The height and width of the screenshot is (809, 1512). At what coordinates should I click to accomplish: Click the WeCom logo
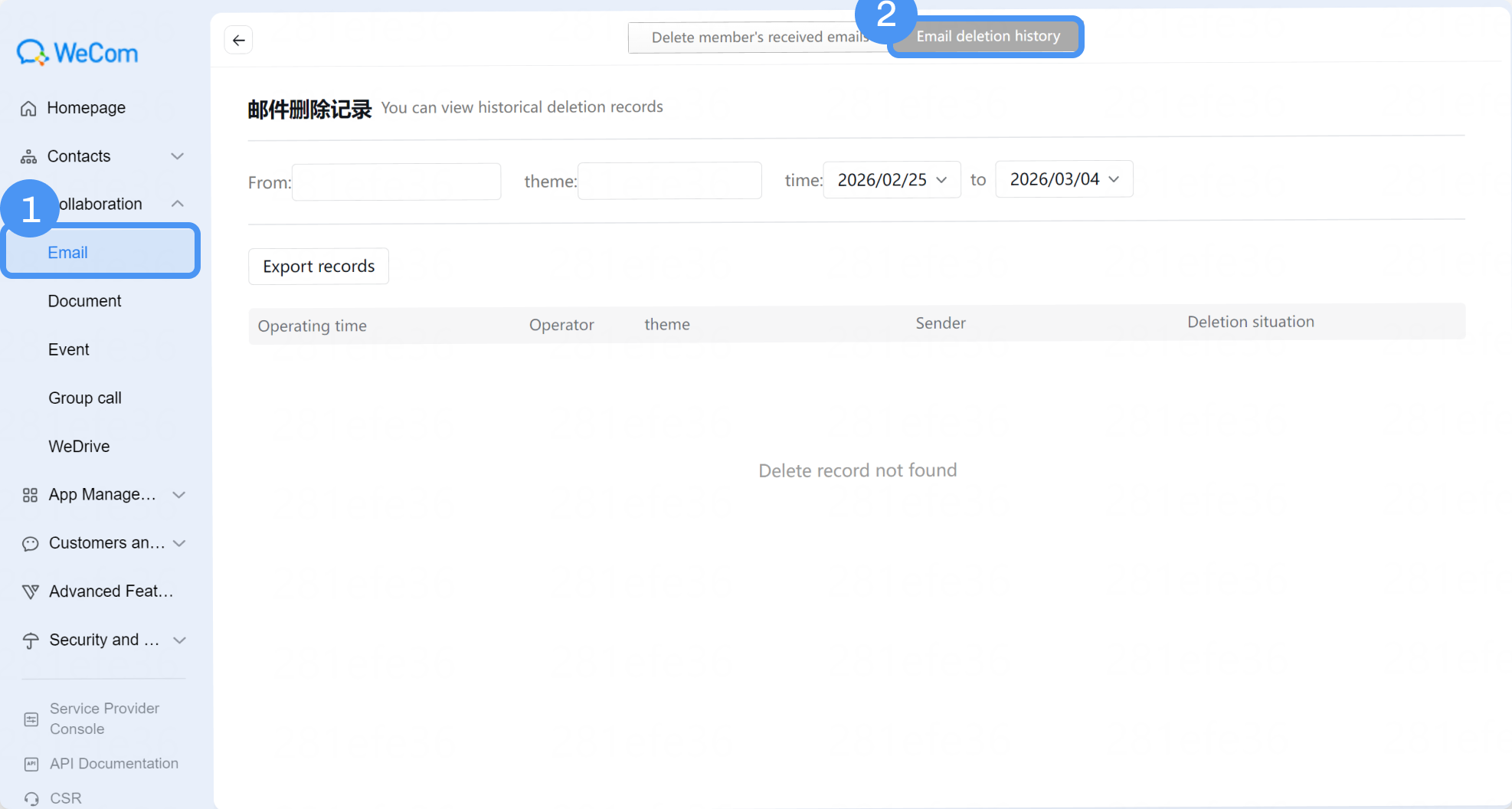pyautogui.click(x=77, y=53)
